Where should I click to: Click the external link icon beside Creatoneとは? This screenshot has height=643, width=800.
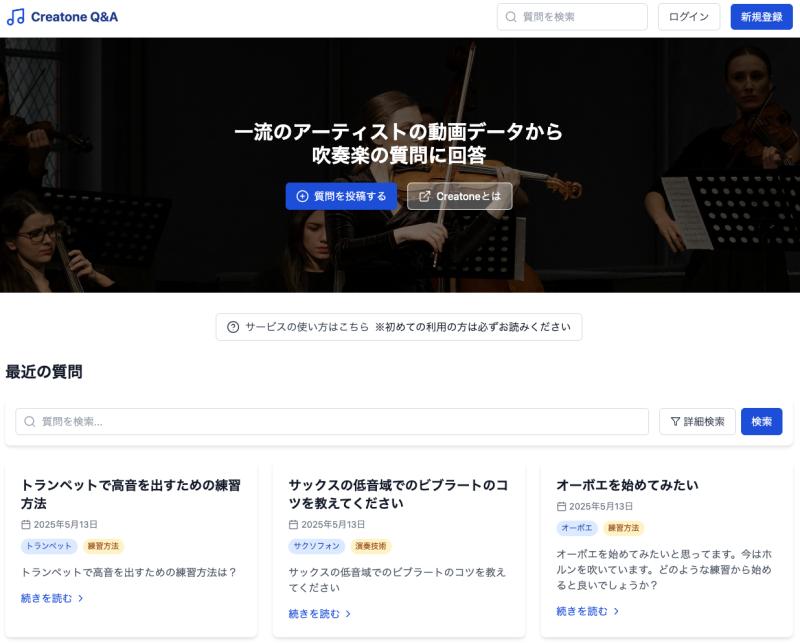point(424,196)
